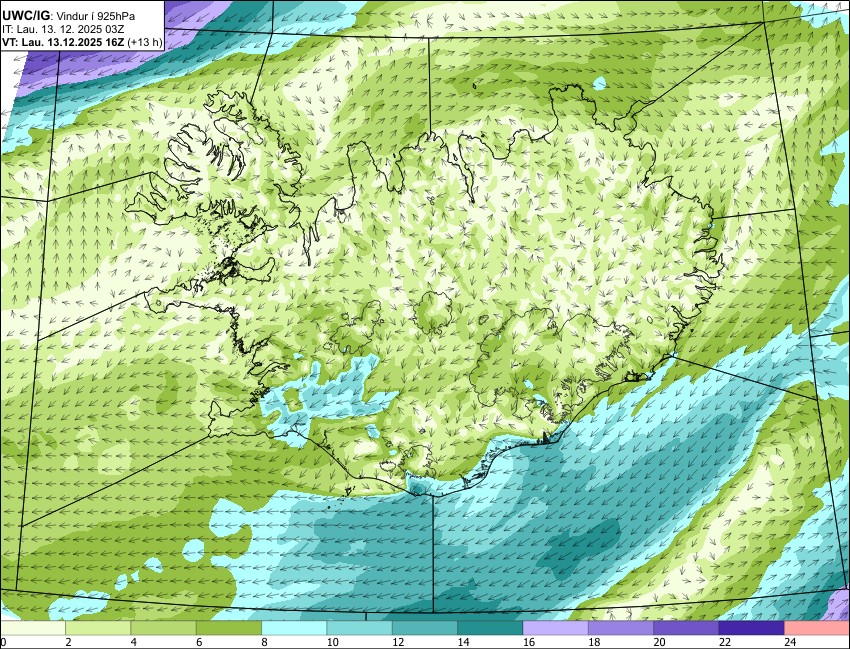Click the 16–18 m/s light lavender legend swatch
The height and width of the screenshot is (649, 850).
(x=556, y=628)
